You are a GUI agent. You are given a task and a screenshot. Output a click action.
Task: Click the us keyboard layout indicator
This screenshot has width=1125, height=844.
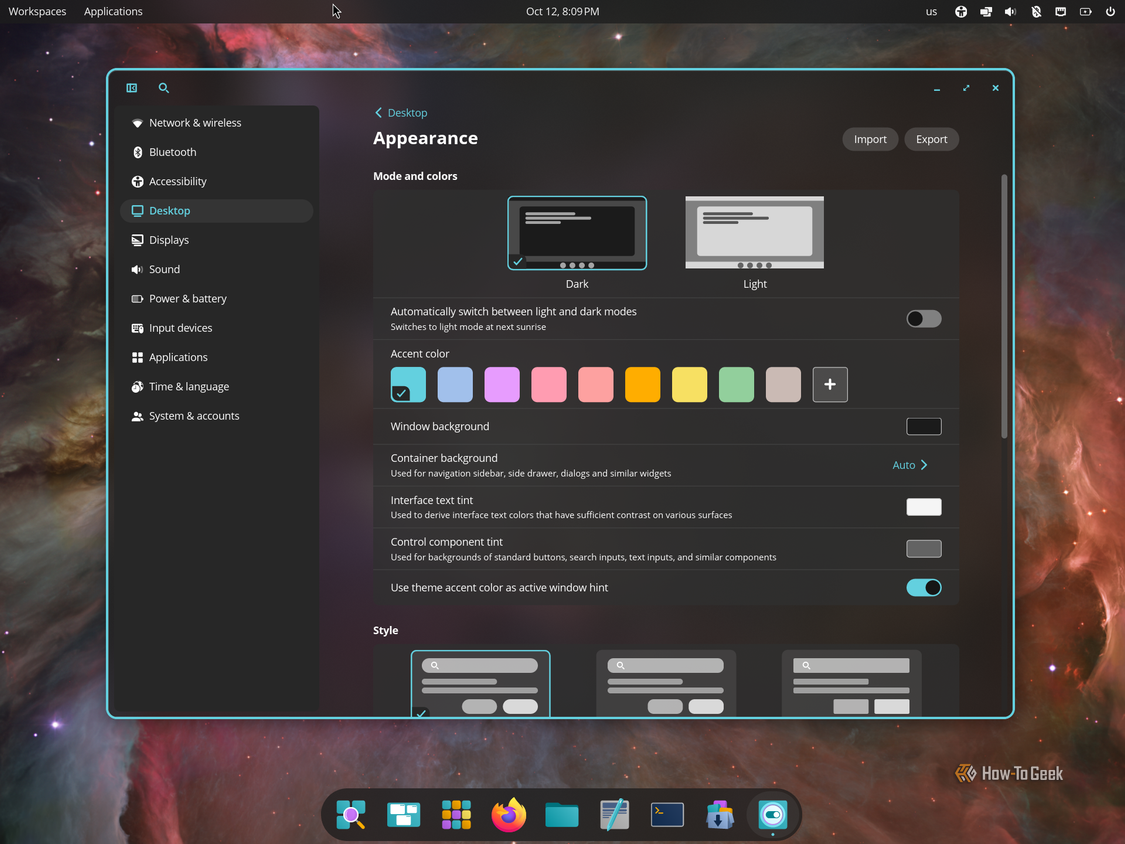931,11
